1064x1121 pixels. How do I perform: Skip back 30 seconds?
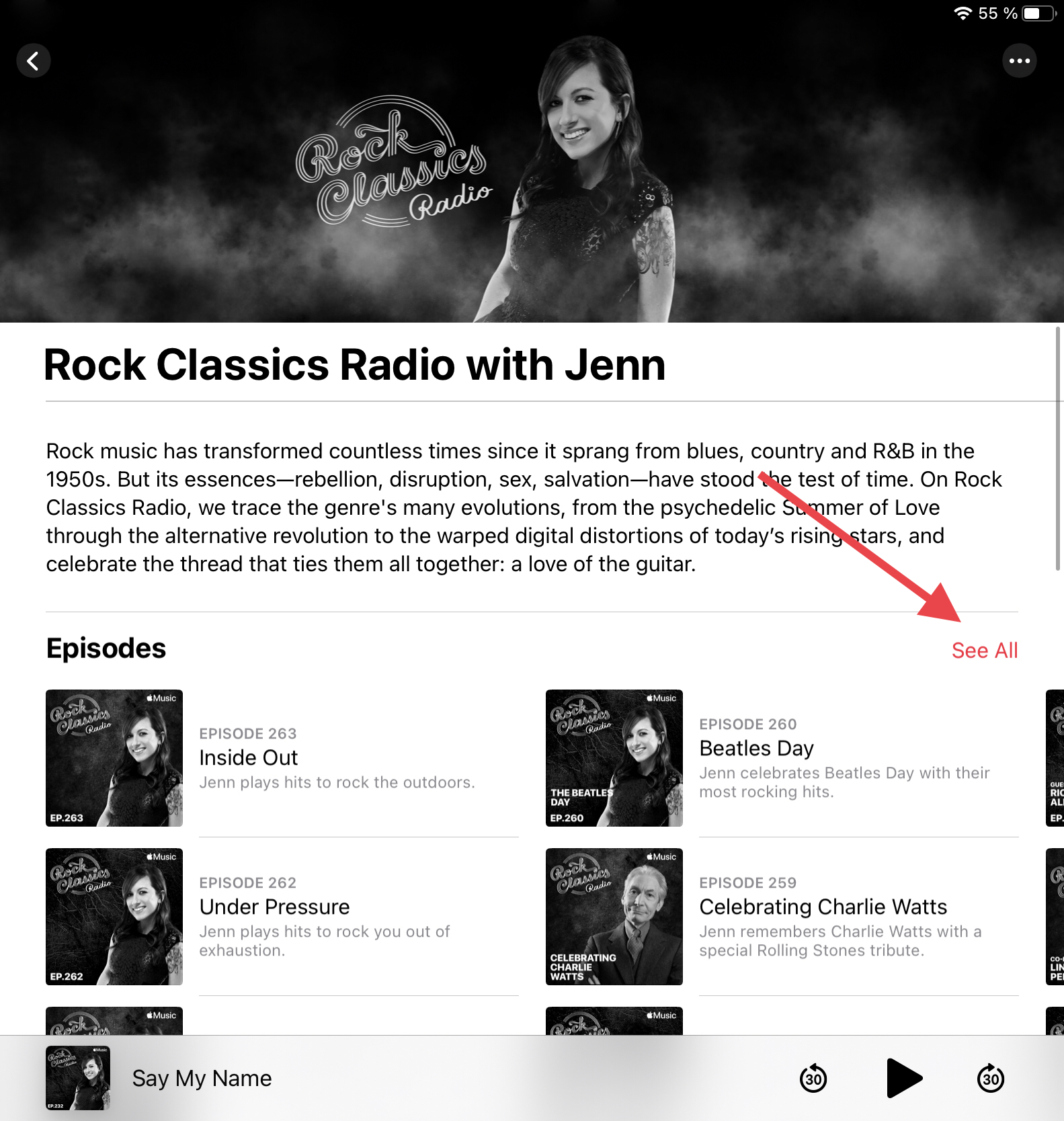[813, 1078]
